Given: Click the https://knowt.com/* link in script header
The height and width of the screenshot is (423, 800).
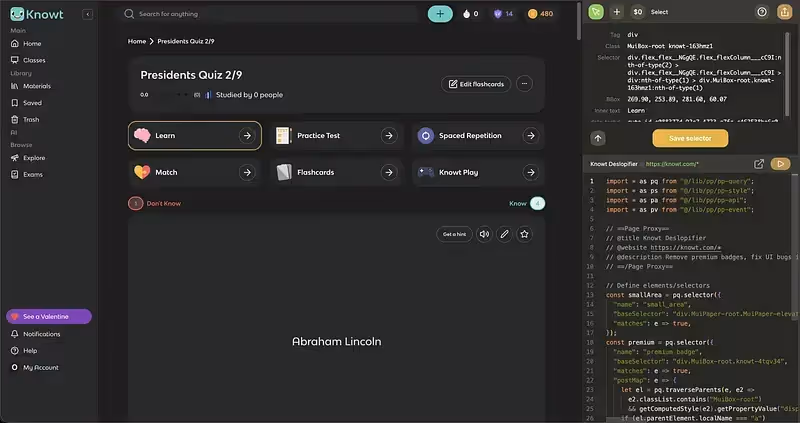Looking at the screenshot, I should click(x=672, y=164).
